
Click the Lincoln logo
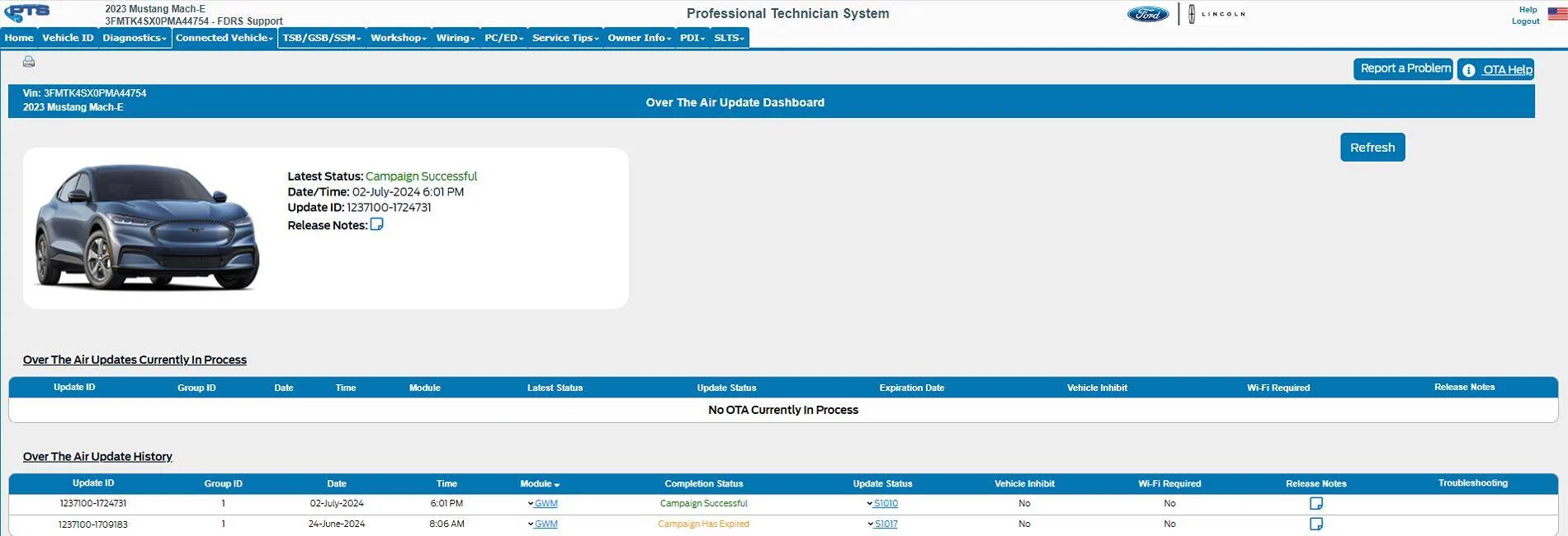[x=1217, y=14]
